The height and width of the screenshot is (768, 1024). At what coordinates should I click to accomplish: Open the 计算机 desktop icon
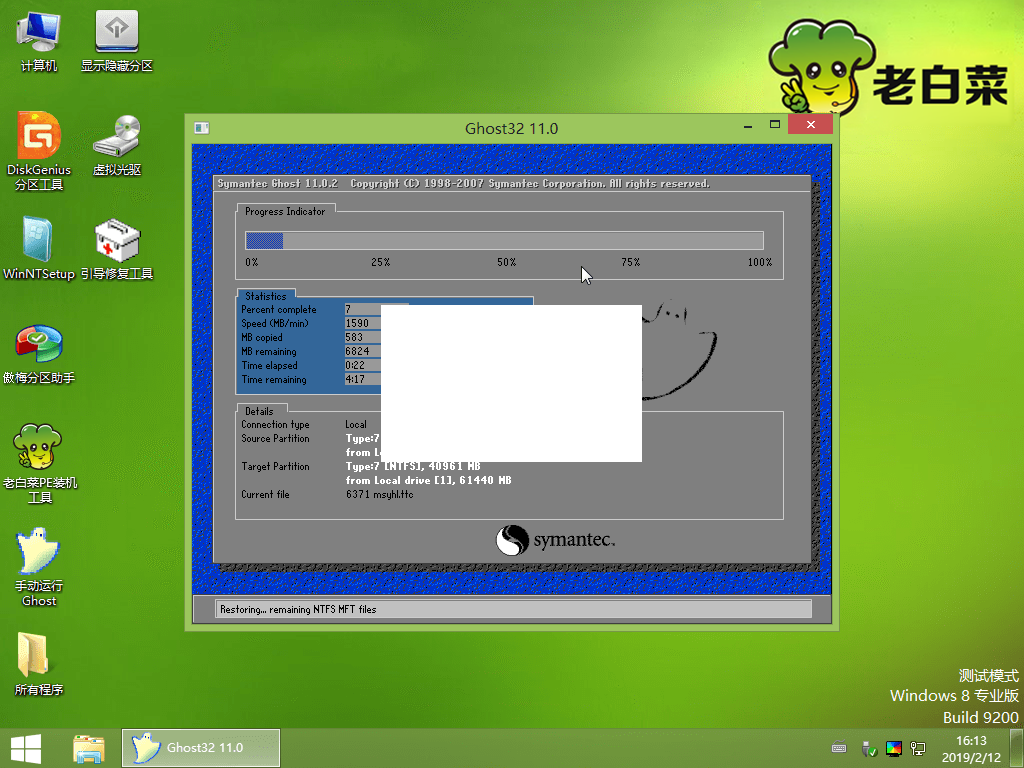(x=39, y=41)
